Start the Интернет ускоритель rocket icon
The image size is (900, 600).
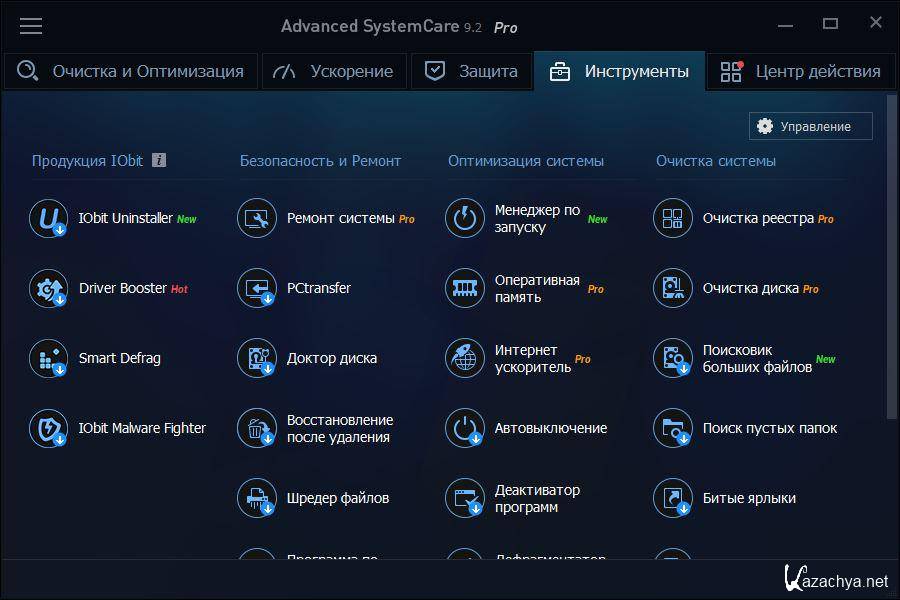tap(464, 358)
